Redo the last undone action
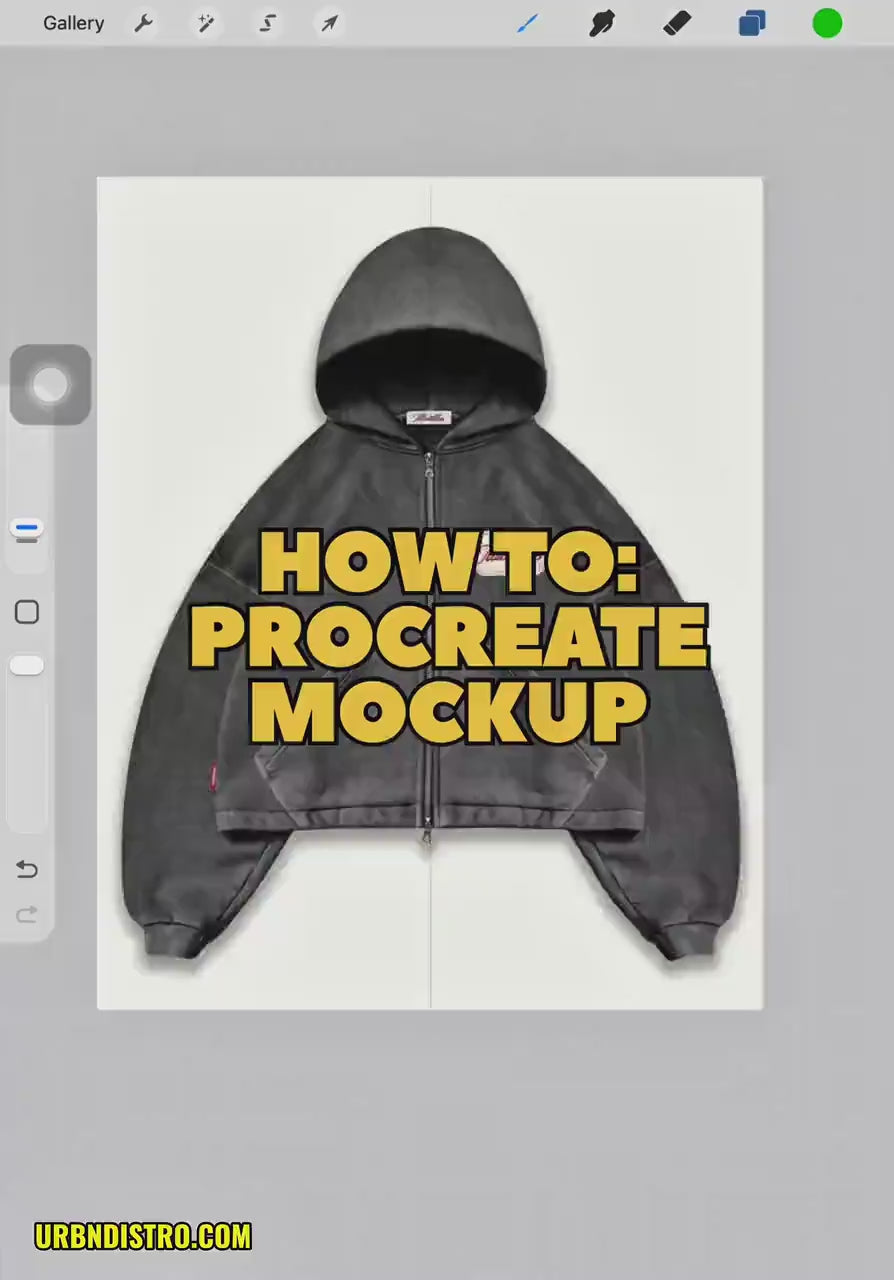The image size is (894, 1280). coord(27,914)
